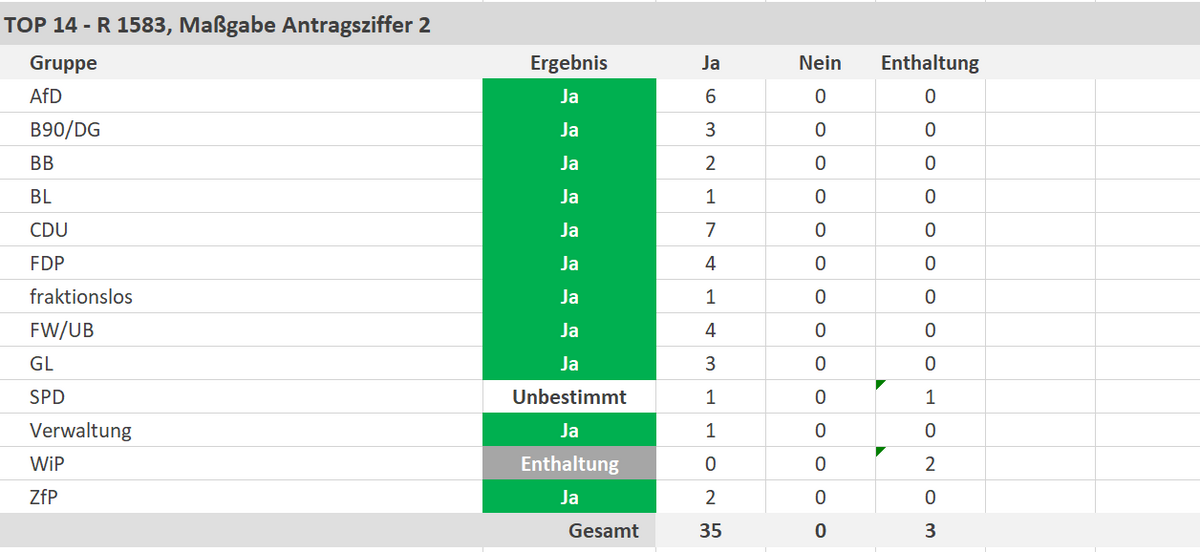The height and width of the screenshot is (552, 1200).
Task: Select the "Enthaltung" column header cell
Action: click(930, 63)
